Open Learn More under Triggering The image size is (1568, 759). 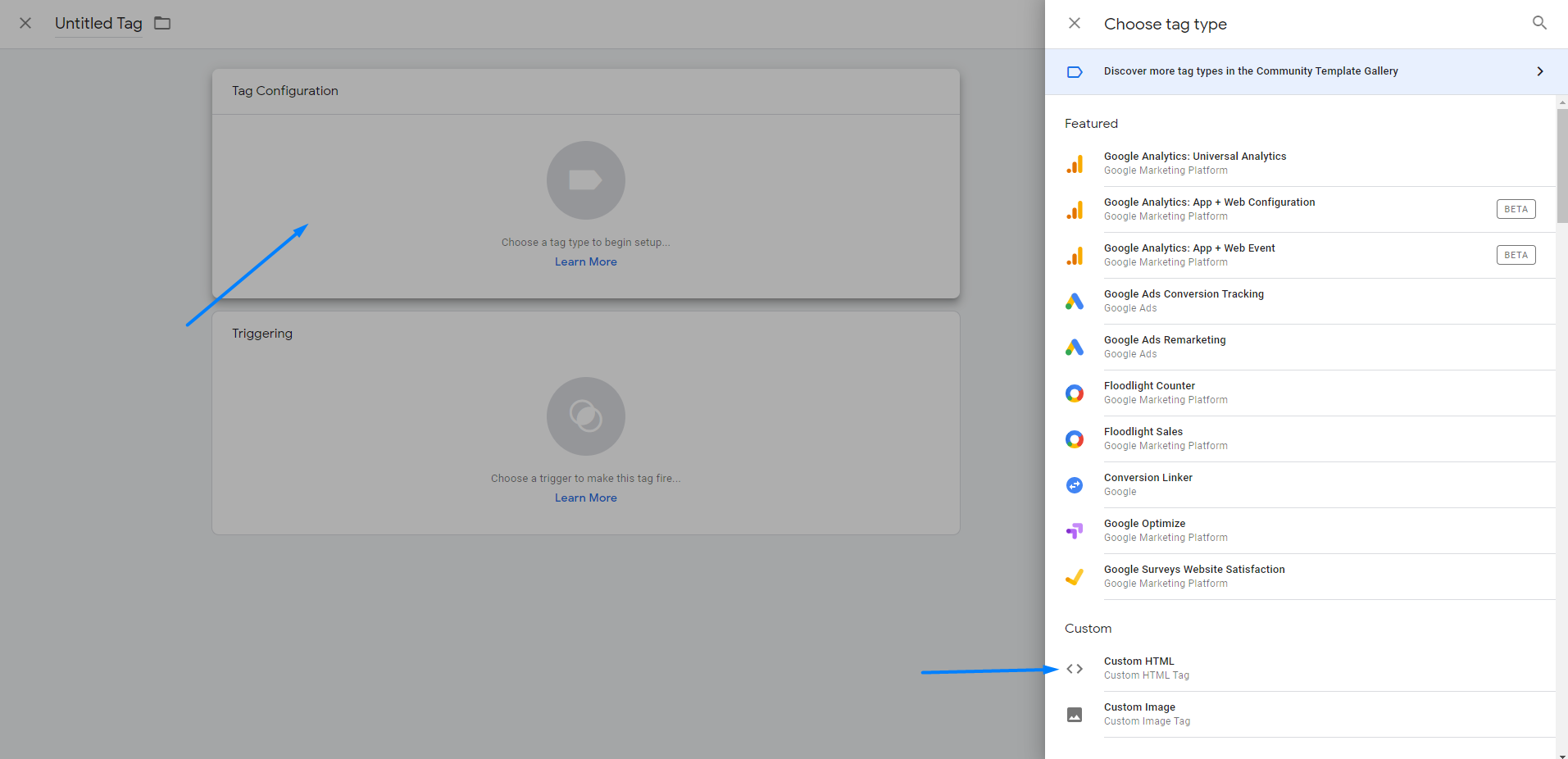pos(586,498)
